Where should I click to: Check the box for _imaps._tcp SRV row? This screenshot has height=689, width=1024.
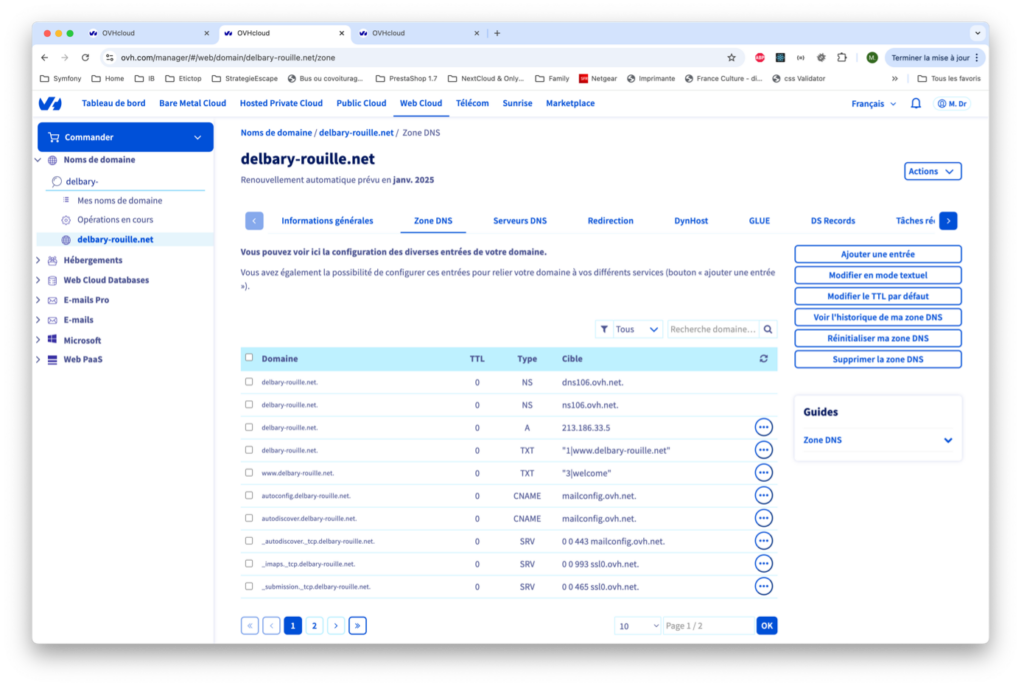(249, 564)
